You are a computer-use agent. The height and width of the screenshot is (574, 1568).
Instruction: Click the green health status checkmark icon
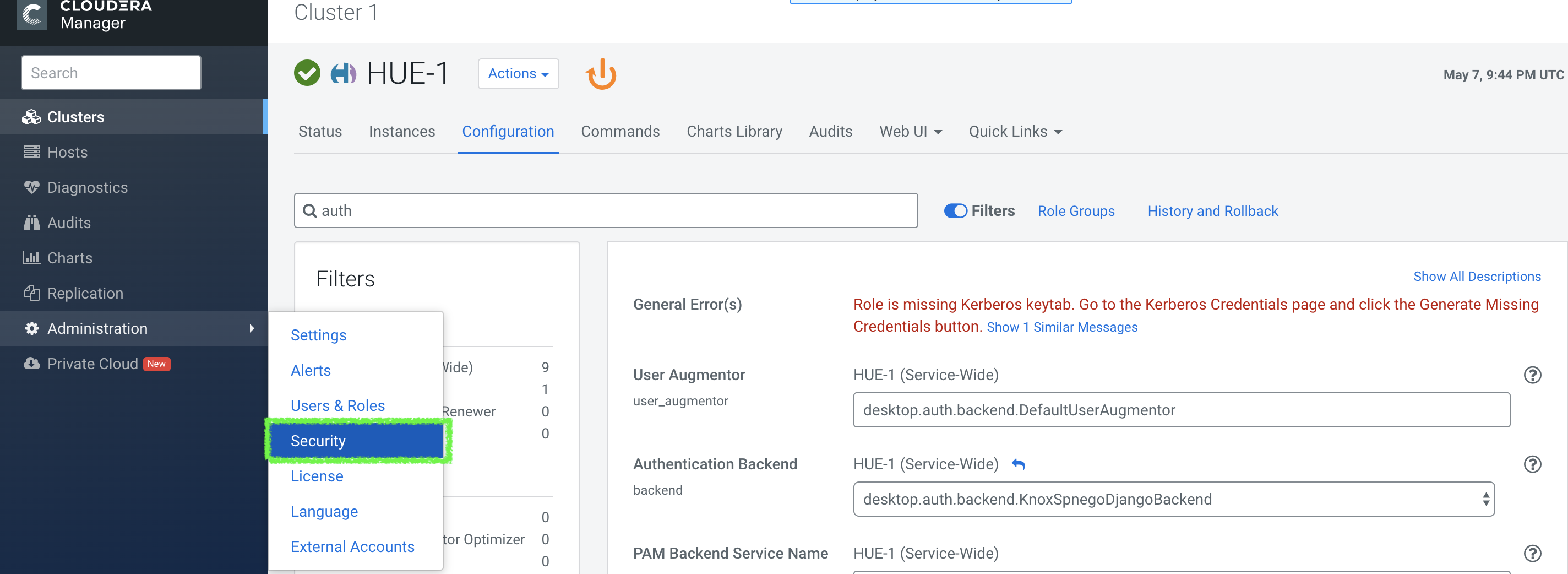coord(307,73)
